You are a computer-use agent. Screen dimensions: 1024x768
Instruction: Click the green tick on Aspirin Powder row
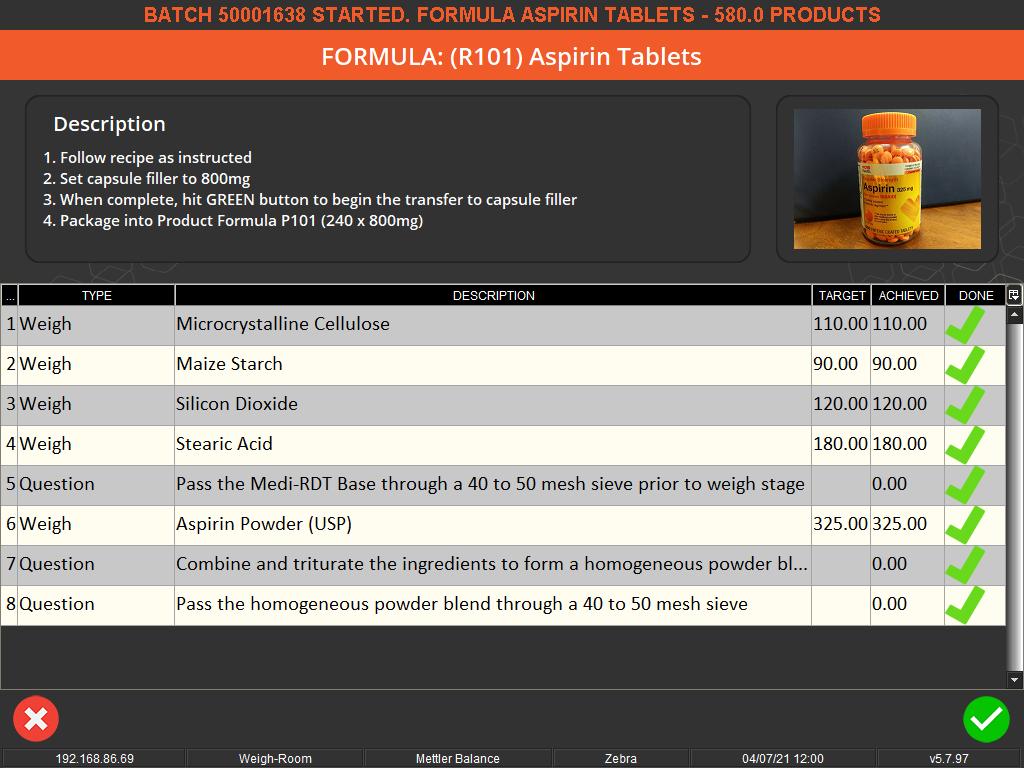tap(972, 524)
